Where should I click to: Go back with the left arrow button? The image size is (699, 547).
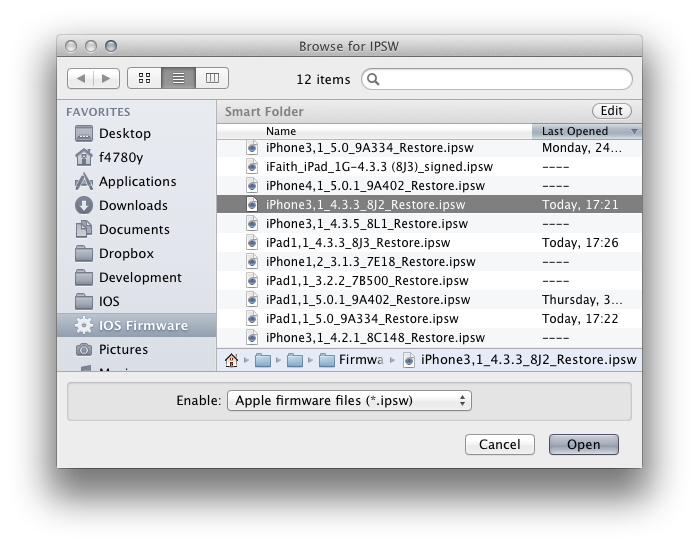coord(81,78)
